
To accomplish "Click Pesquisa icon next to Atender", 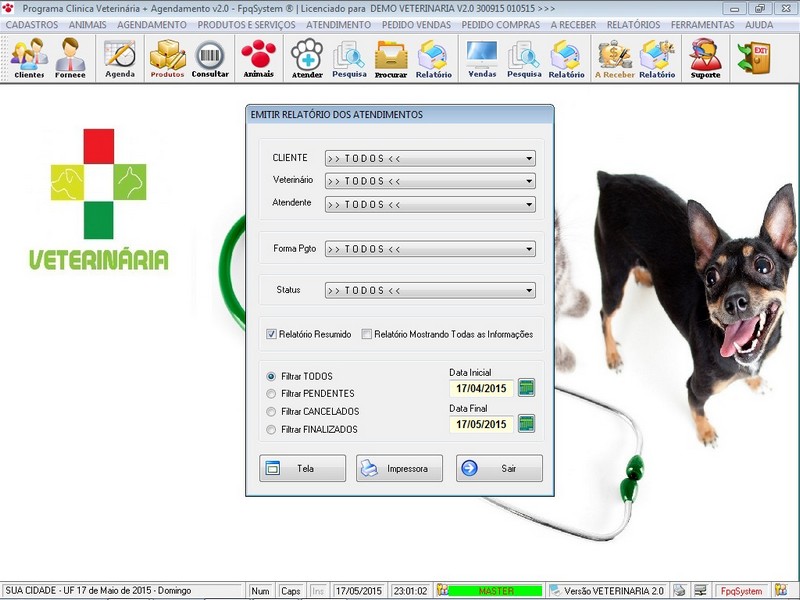I will pyautogui.click(x=349, y=58).
